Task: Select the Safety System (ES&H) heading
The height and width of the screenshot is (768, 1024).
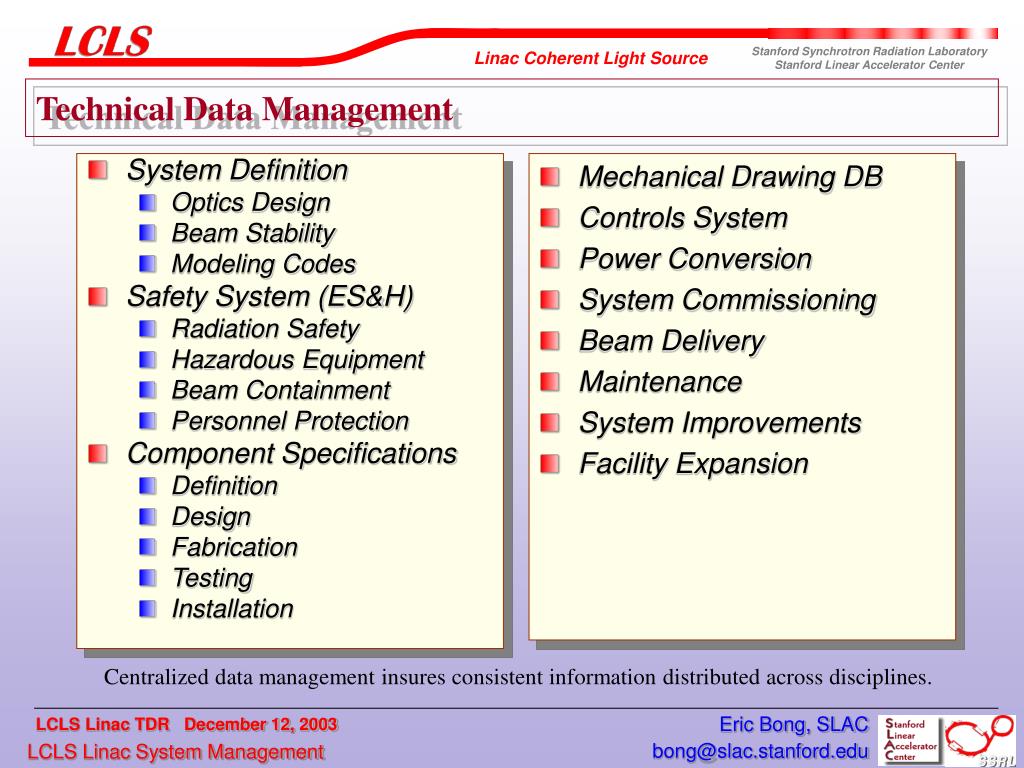Action: [270, 297]
